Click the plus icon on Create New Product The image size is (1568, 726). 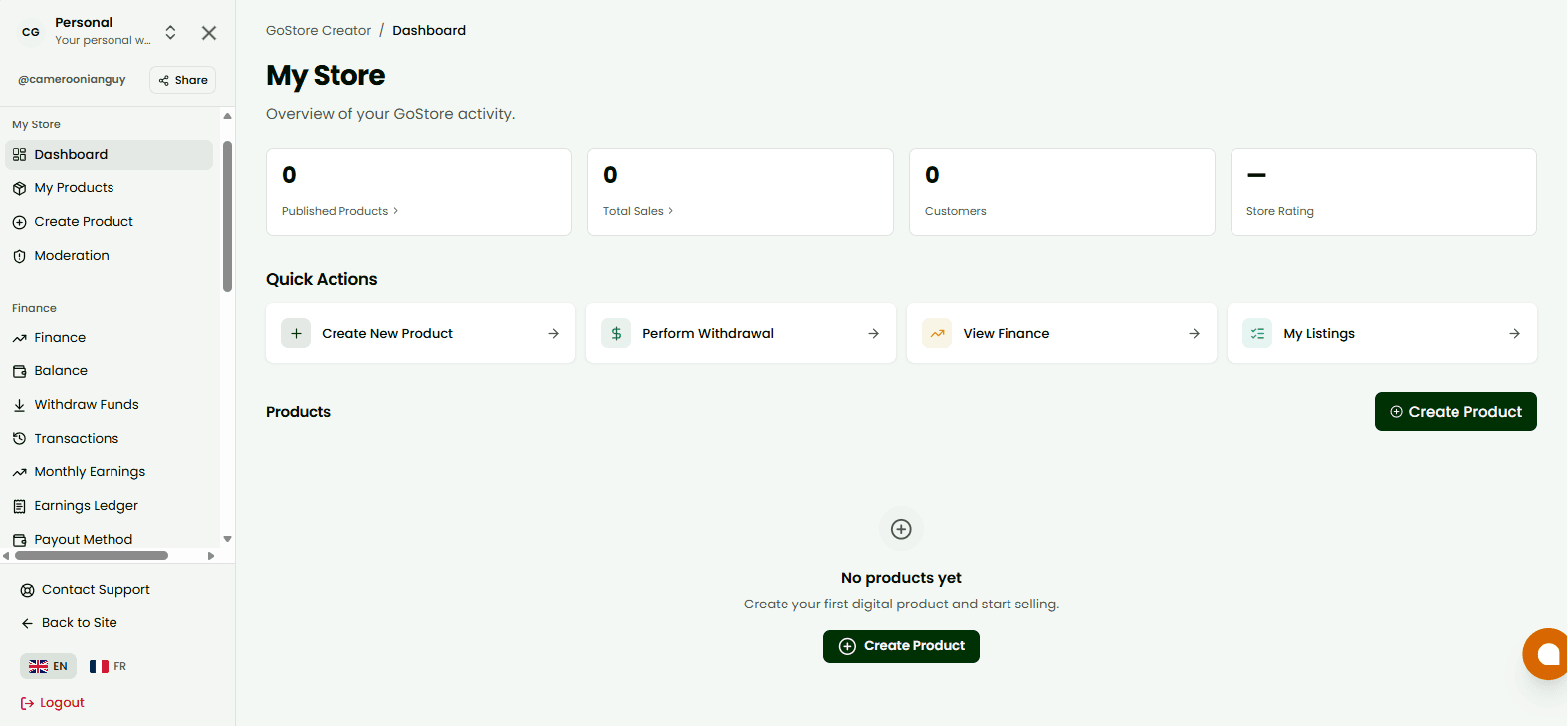(296, 333)
